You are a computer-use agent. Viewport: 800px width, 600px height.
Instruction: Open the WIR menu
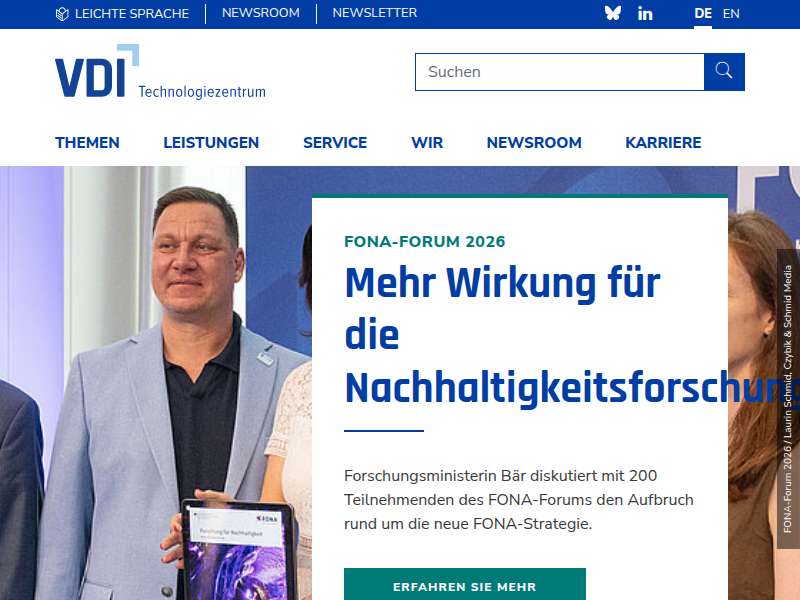(427, 143)
